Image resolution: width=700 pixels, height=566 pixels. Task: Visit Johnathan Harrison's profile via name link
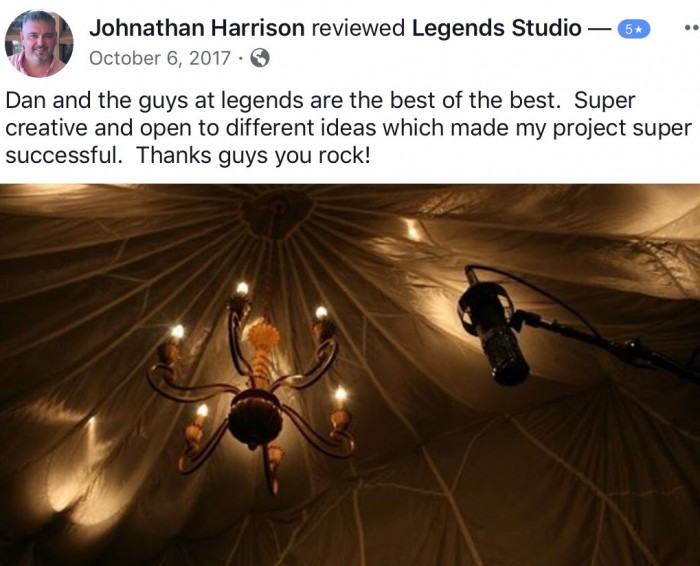(197, 28)
